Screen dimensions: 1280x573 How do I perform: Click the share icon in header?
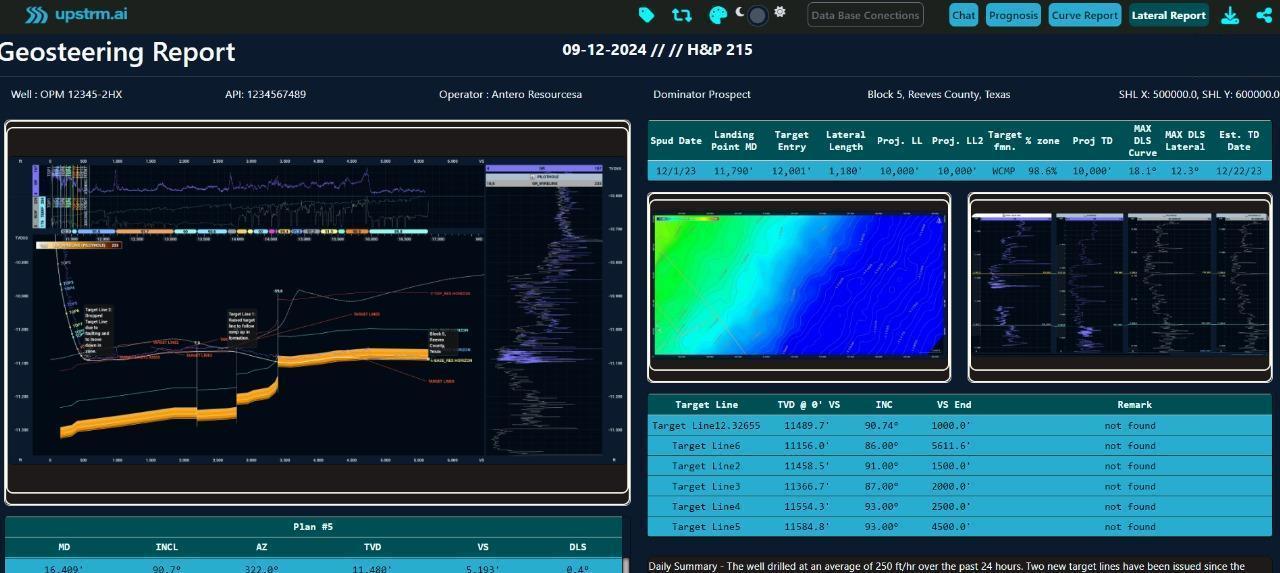point(1263,15)
